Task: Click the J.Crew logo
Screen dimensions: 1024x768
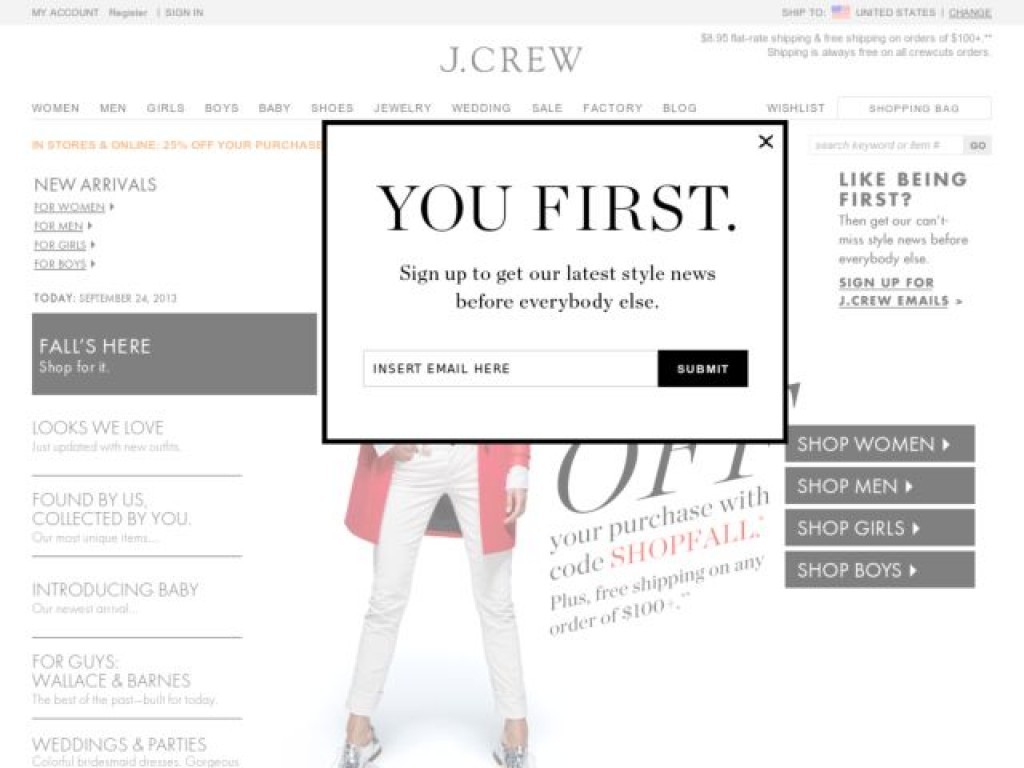Action: tap(511, 60)
